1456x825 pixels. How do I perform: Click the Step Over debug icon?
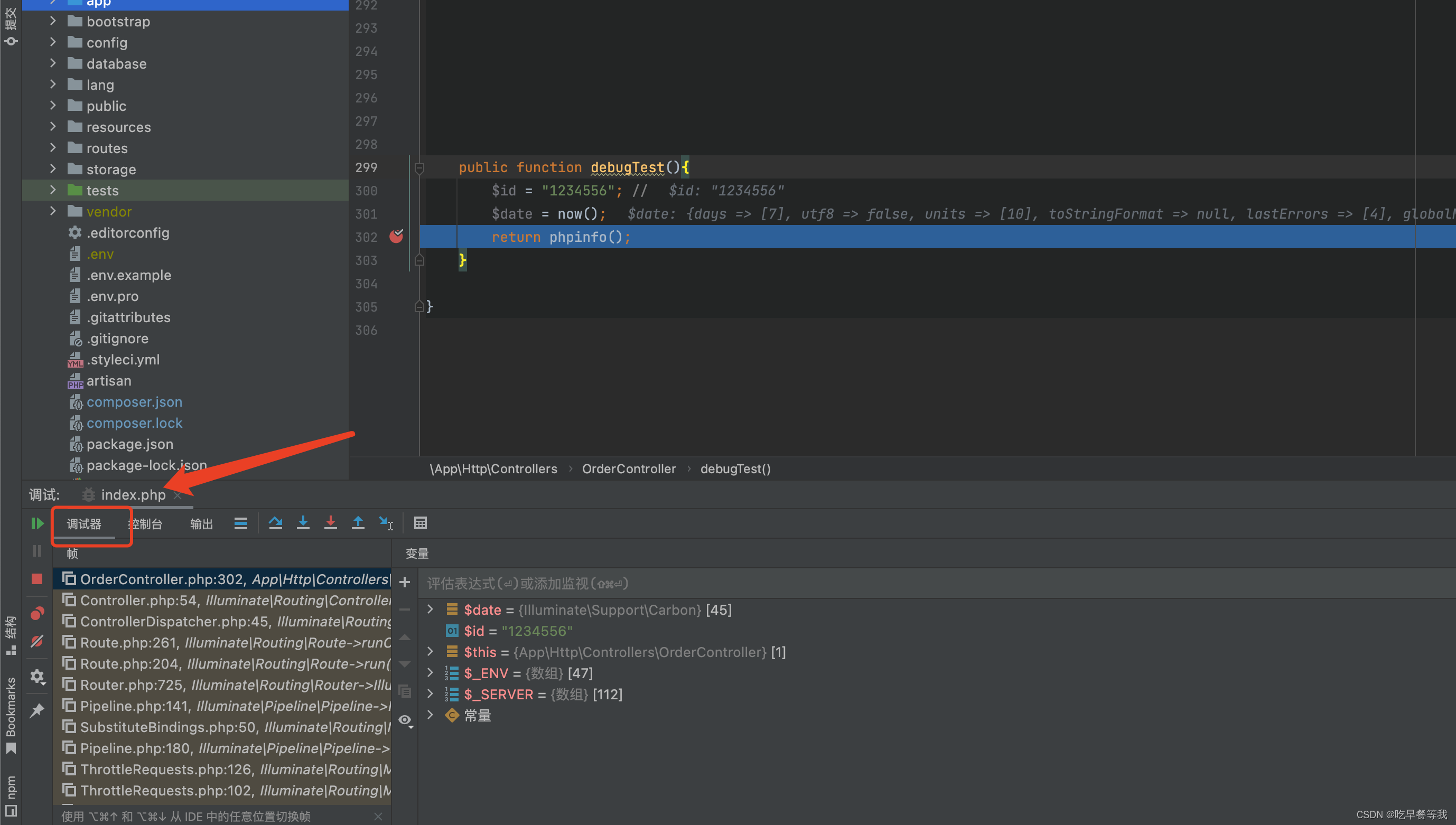275,523
